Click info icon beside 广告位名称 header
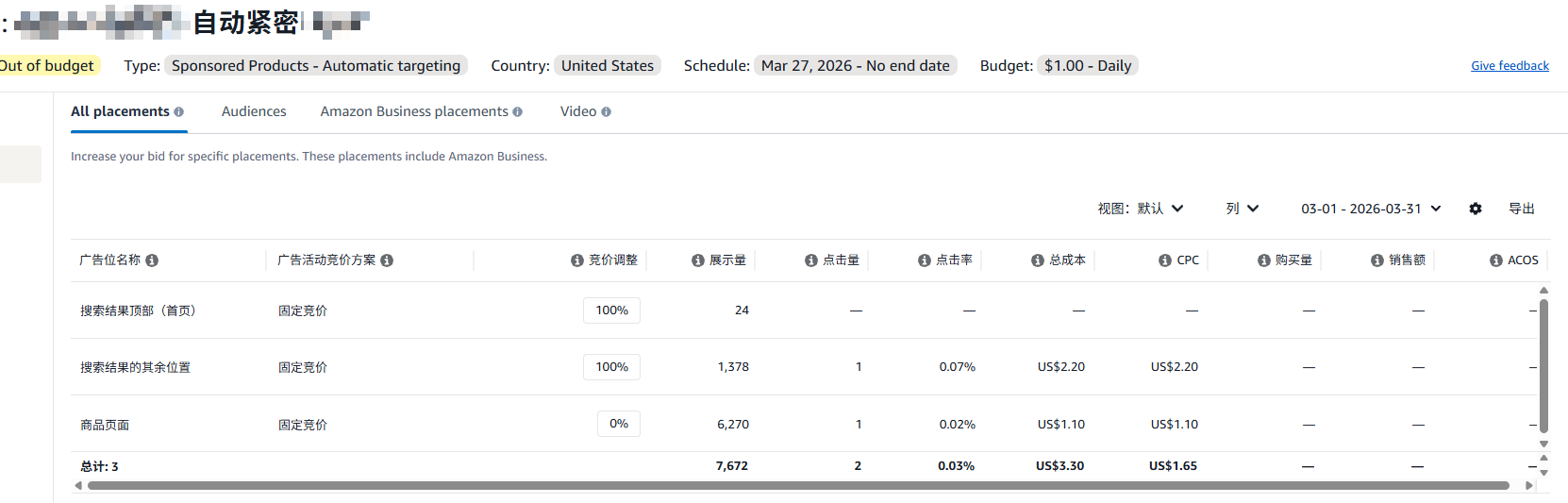Screen dimensions: 1568x503 pyautogui.click(x=152, y=260)
